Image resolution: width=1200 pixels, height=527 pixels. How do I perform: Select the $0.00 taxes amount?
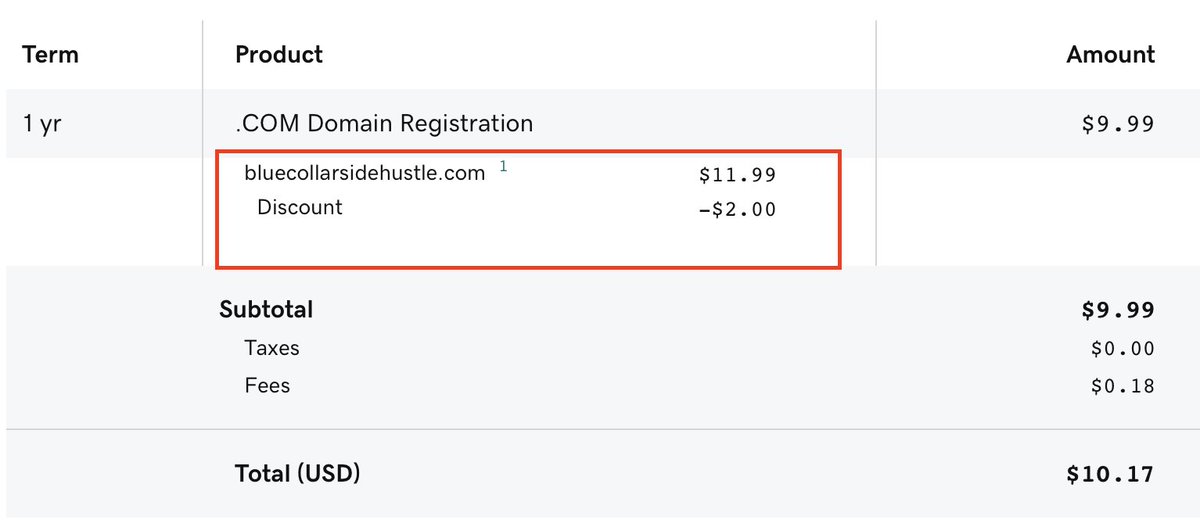pyautogui.click(x=1123, y=349)
